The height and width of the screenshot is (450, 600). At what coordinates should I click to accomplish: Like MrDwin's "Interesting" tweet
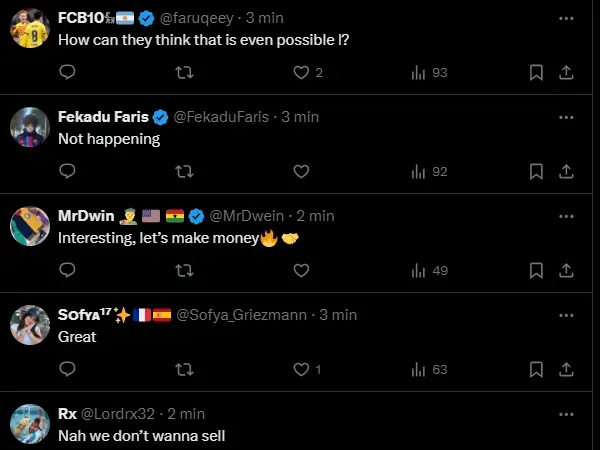[x=301, y=270]
